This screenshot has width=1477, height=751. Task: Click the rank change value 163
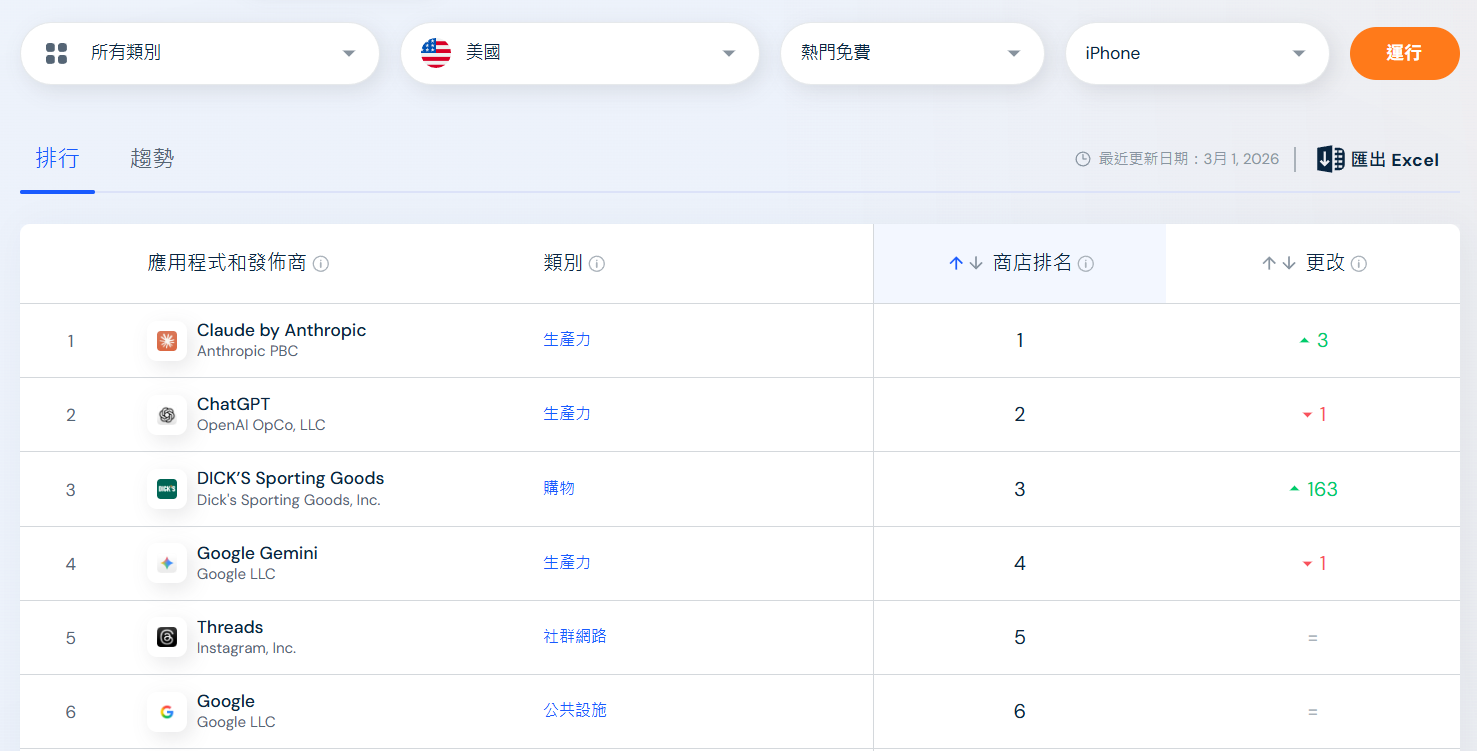point(1322,489)
